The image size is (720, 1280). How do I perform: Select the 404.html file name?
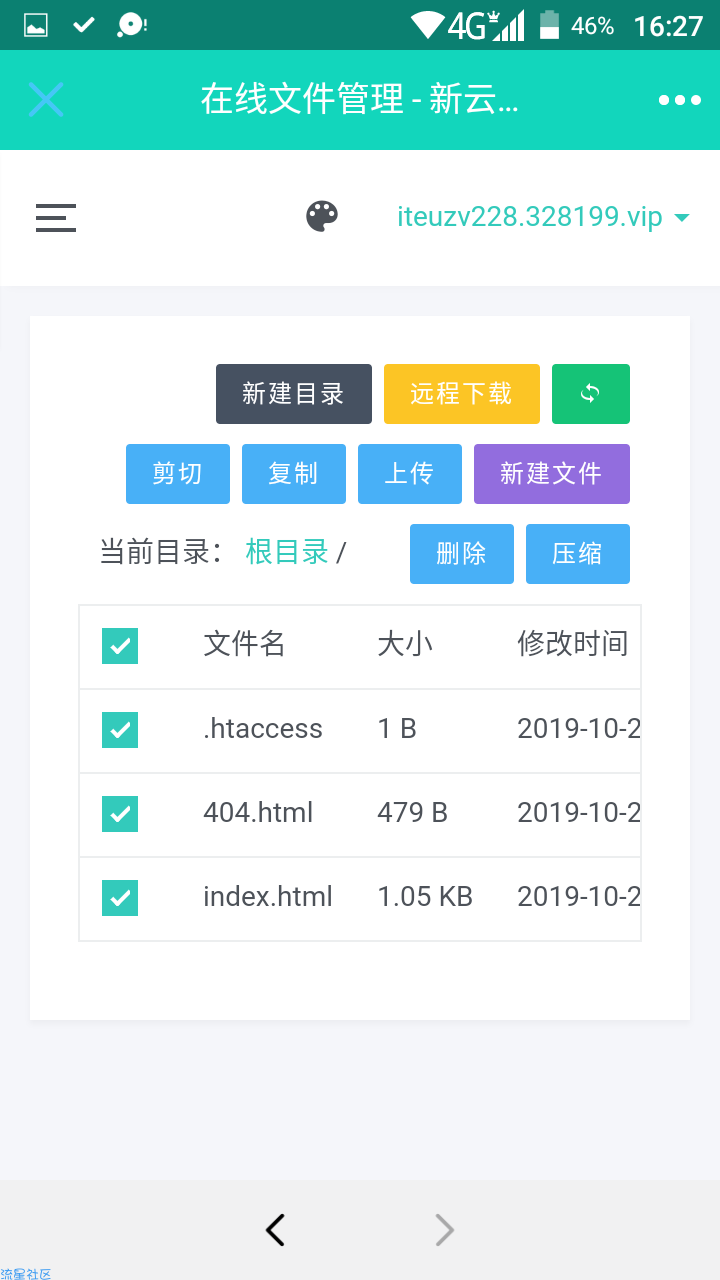[x=258, y=813]
